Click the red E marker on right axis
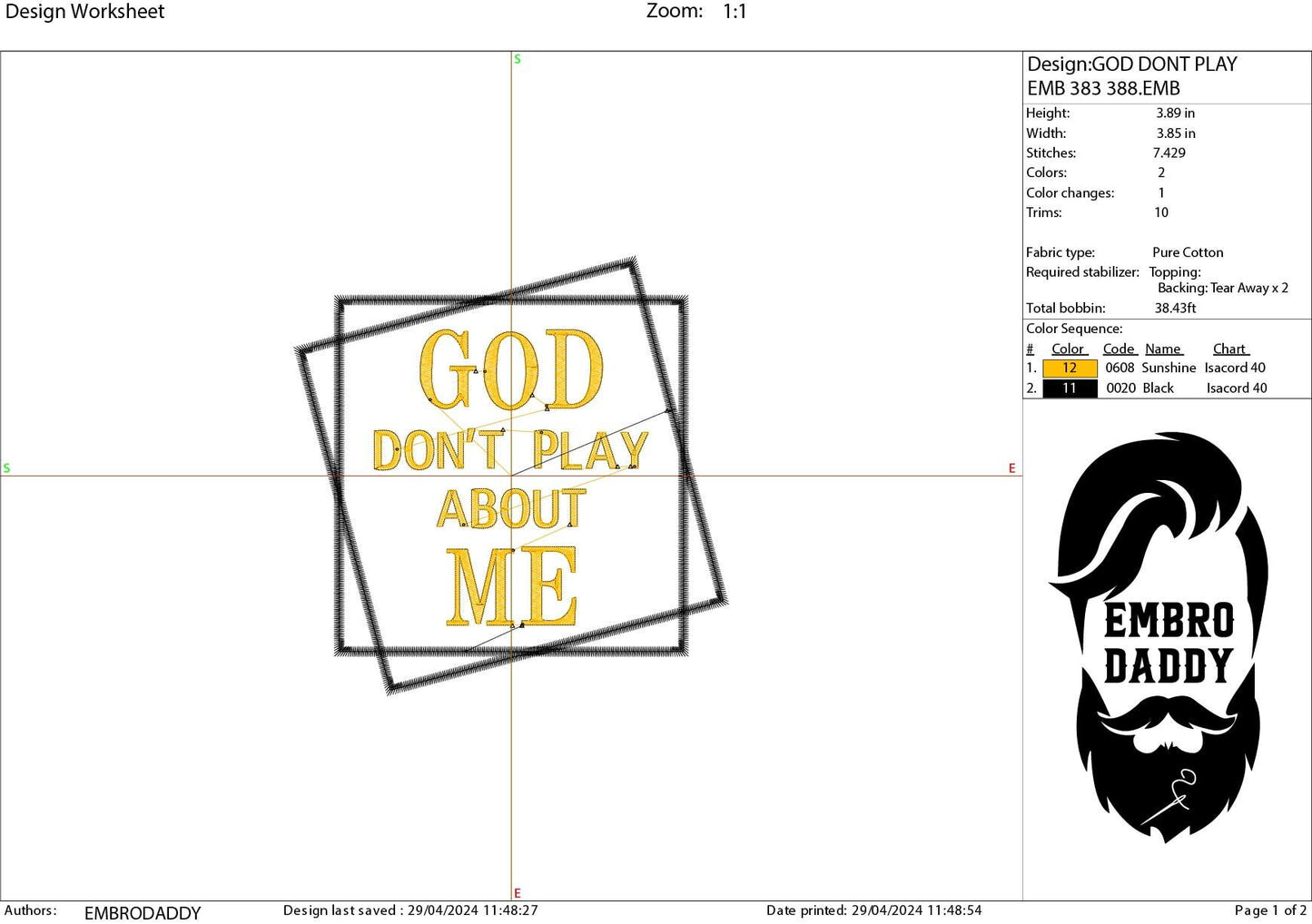The image size is (1312, 924). pos(1011,468)
